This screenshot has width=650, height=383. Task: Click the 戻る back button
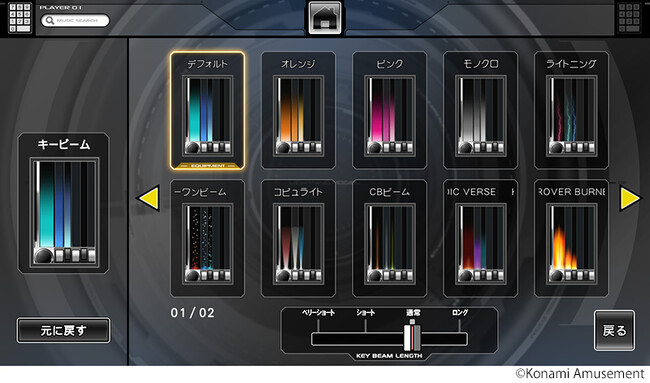[x=614, y=331]
